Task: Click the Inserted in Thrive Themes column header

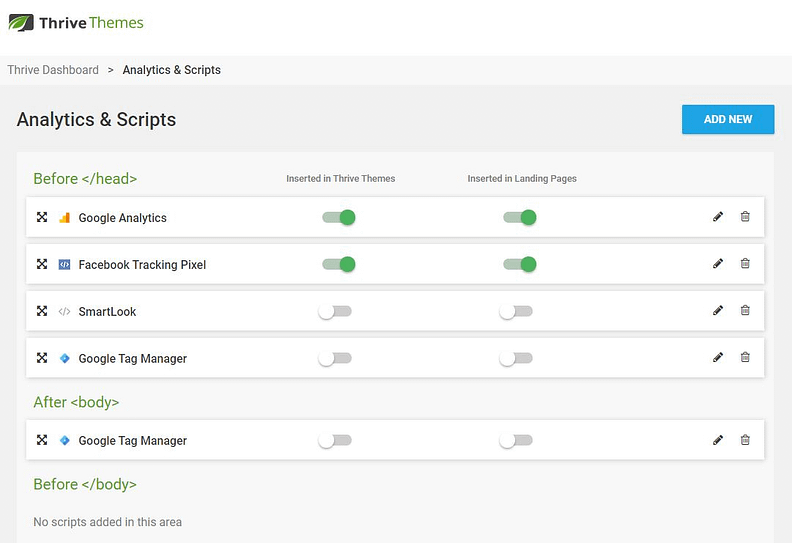Action: click(x=340, y=178)
